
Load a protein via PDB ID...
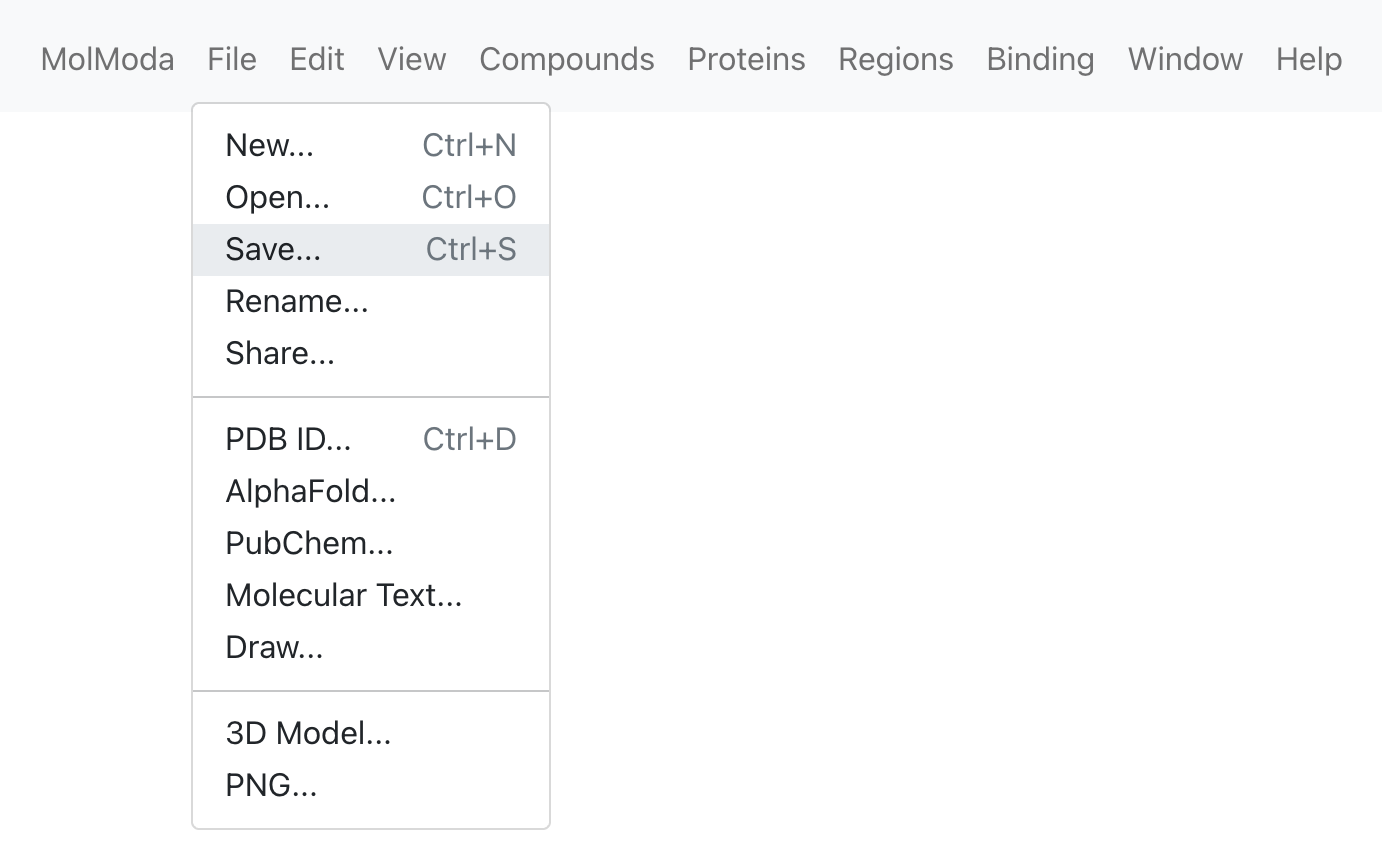click(371, 440)
